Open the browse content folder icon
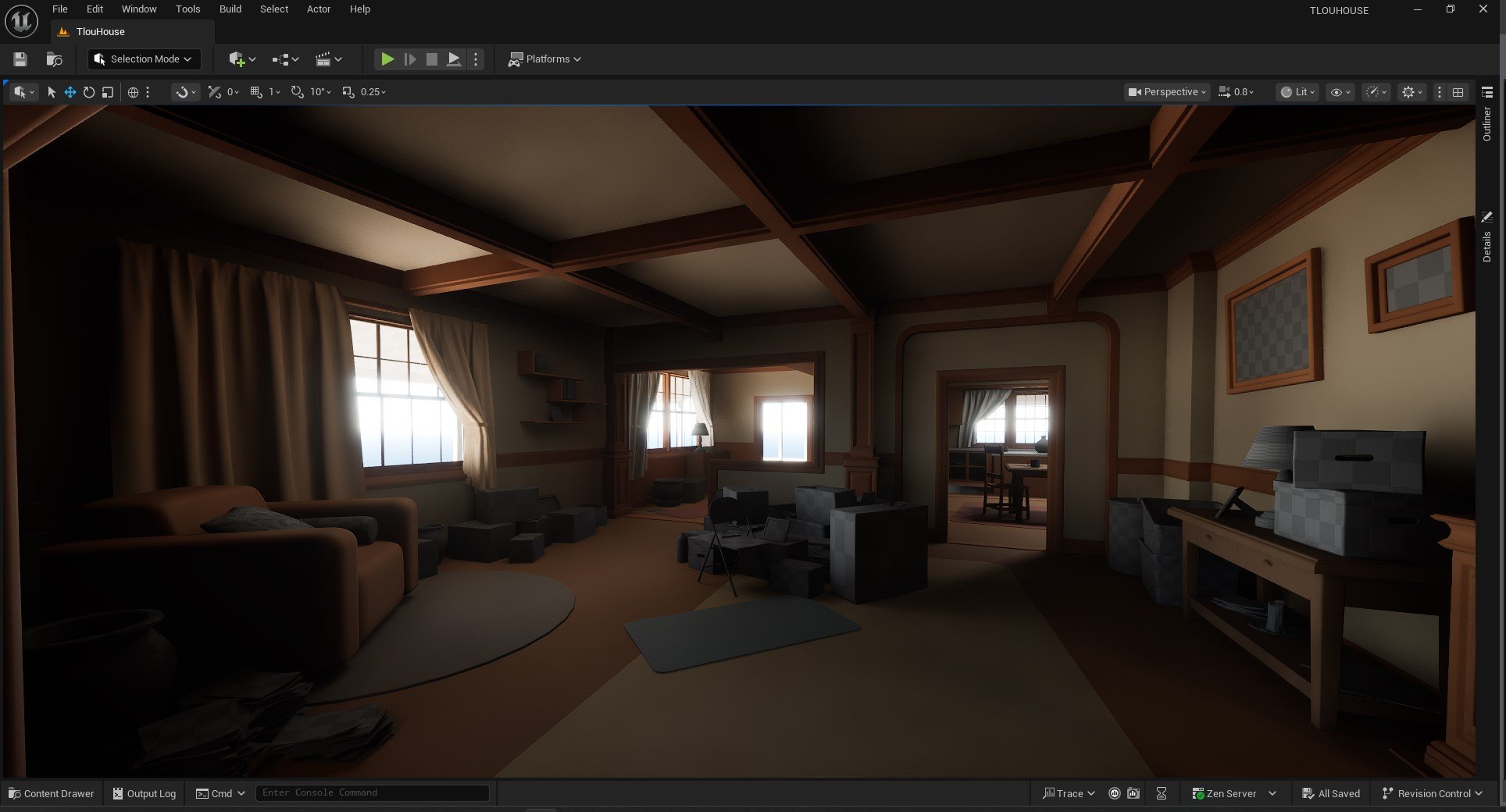The width and height of the screenshot is (1506, 812). pyautogui.click(x=54, y=59)
